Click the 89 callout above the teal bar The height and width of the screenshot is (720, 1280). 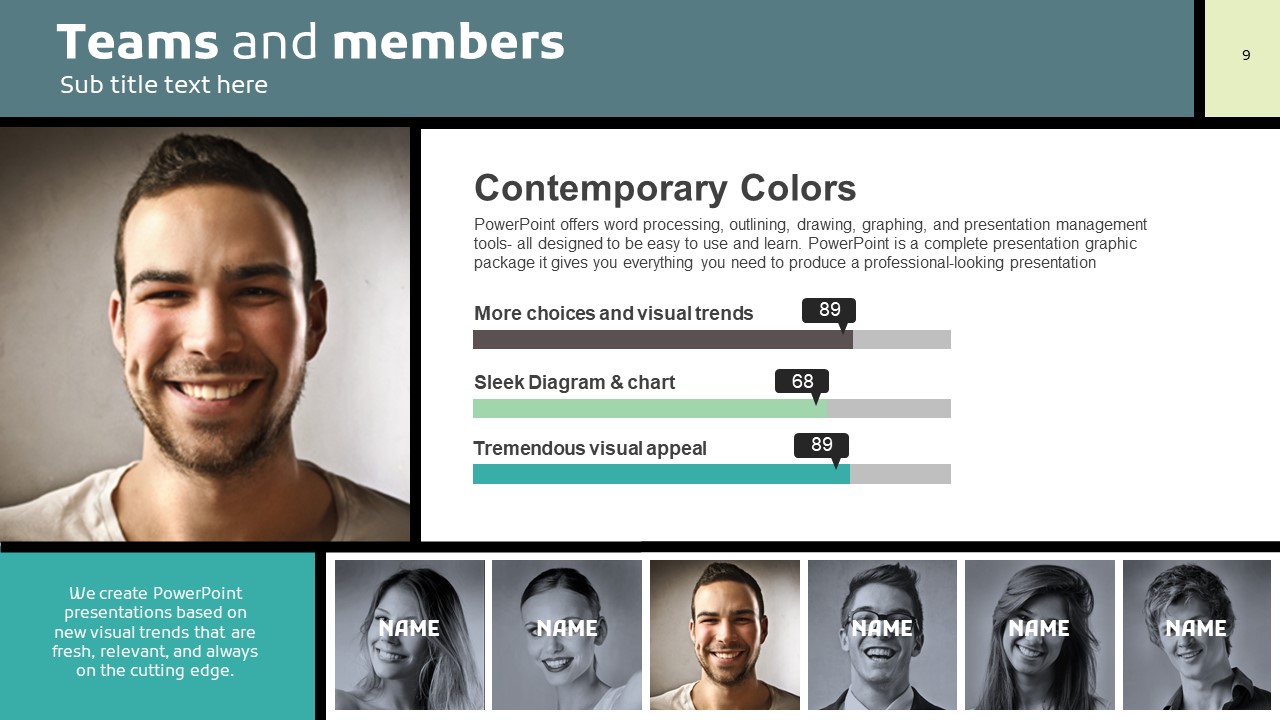(x=821, y=445)
